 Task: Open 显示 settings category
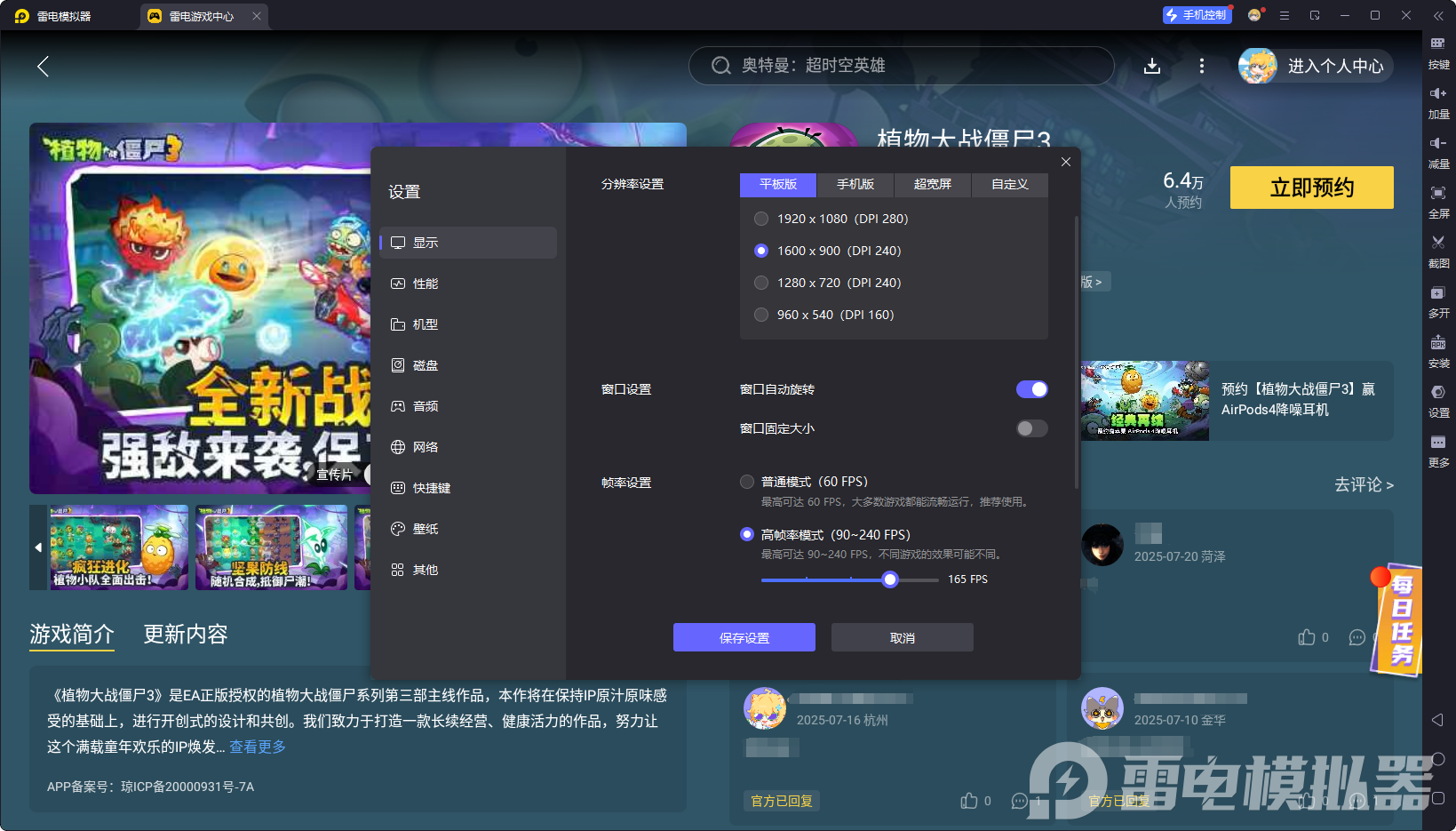click(x=468, y=243)
